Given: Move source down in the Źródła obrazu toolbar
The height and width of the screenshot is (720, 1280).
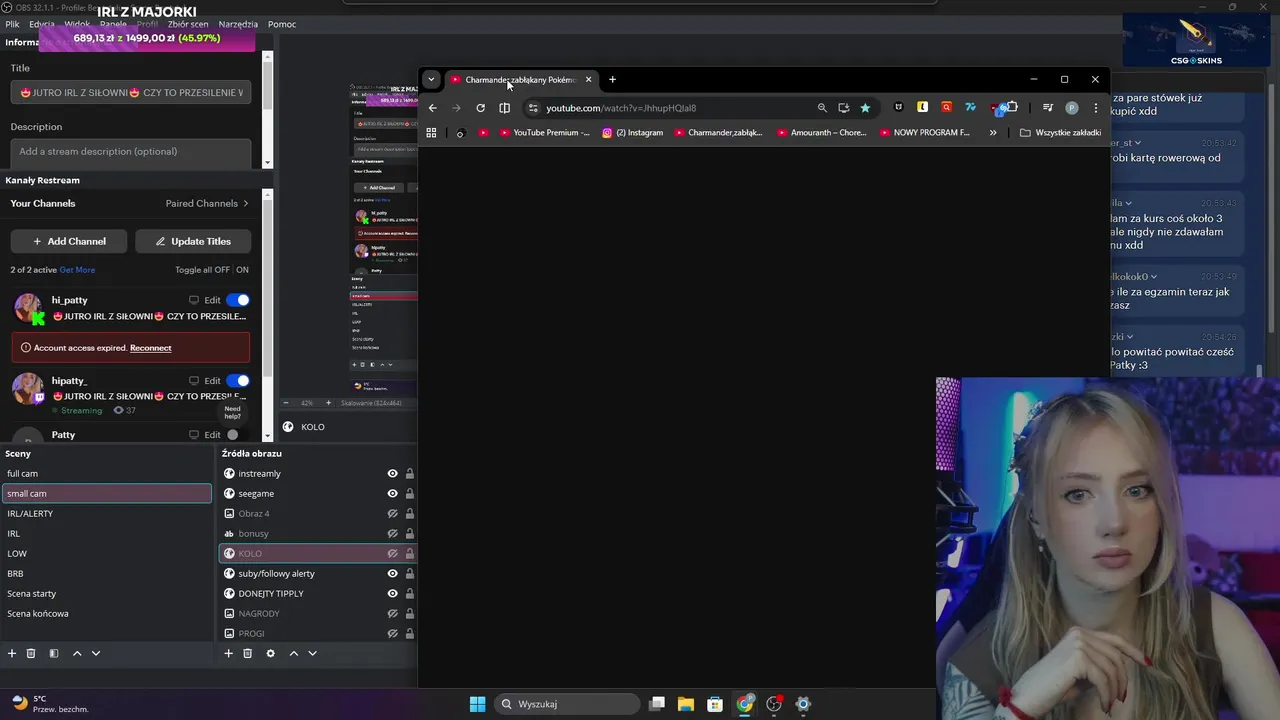Looking at the screenshot, I should coord(312,653).
